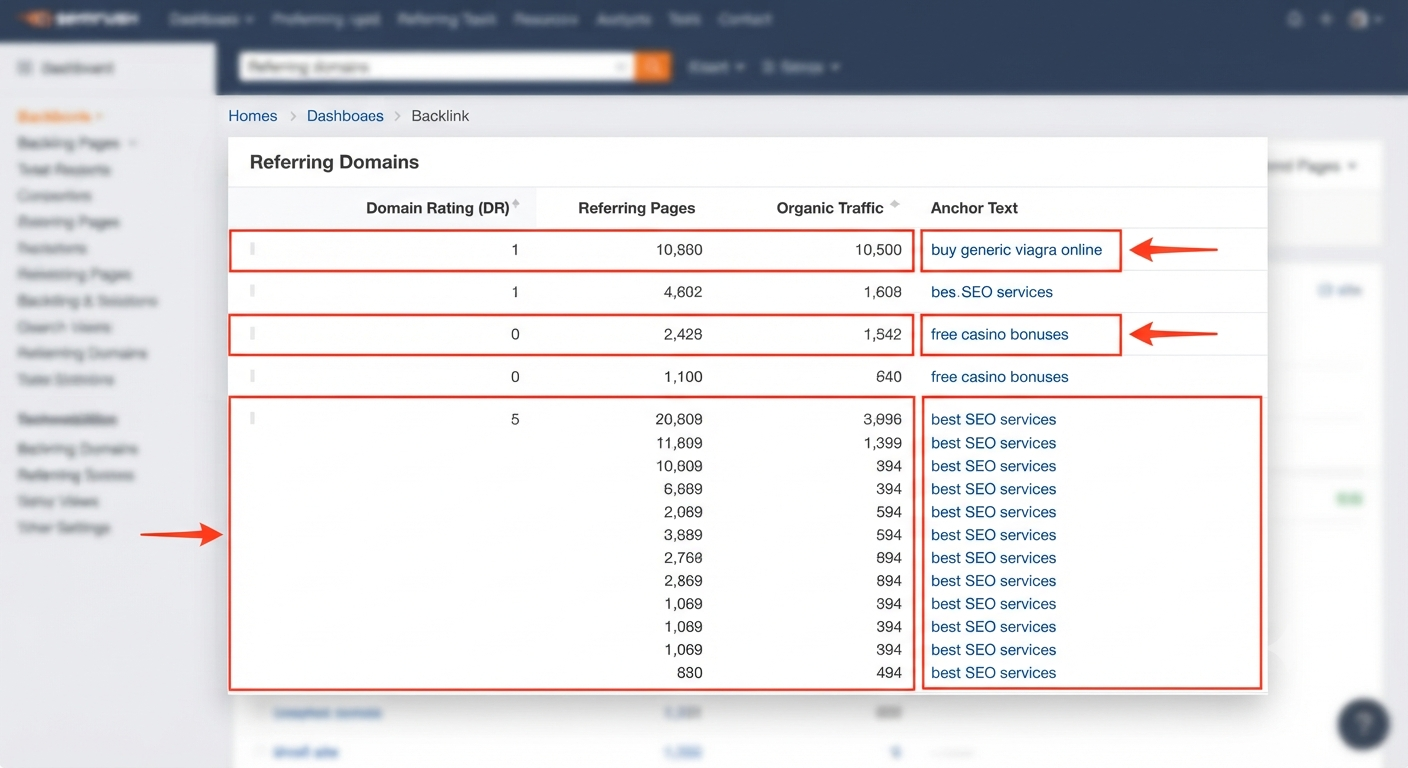Open 'best SEO services' link in 10,809 row

993,466
